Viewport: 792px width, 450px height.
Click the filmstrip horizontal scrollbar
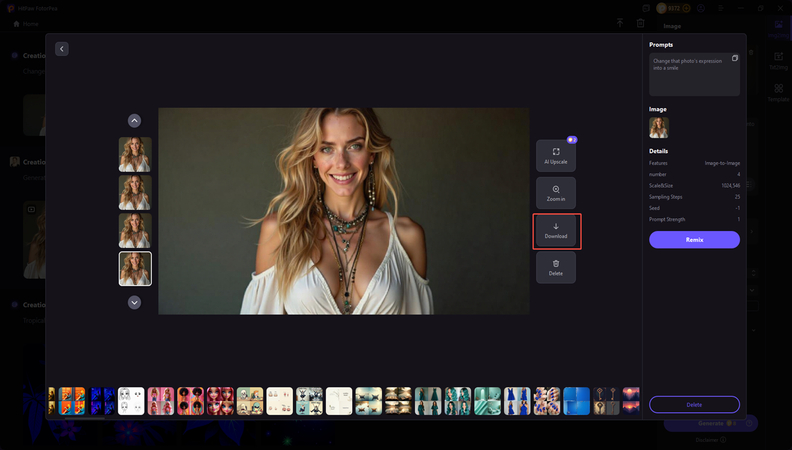[x=84, y=418]
